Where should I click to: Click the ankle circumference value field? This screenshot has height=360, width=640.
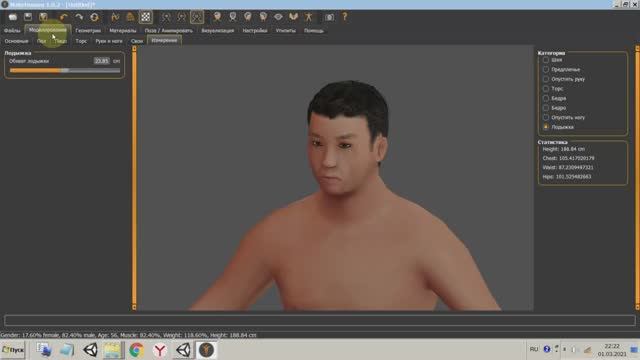(102, 61)
